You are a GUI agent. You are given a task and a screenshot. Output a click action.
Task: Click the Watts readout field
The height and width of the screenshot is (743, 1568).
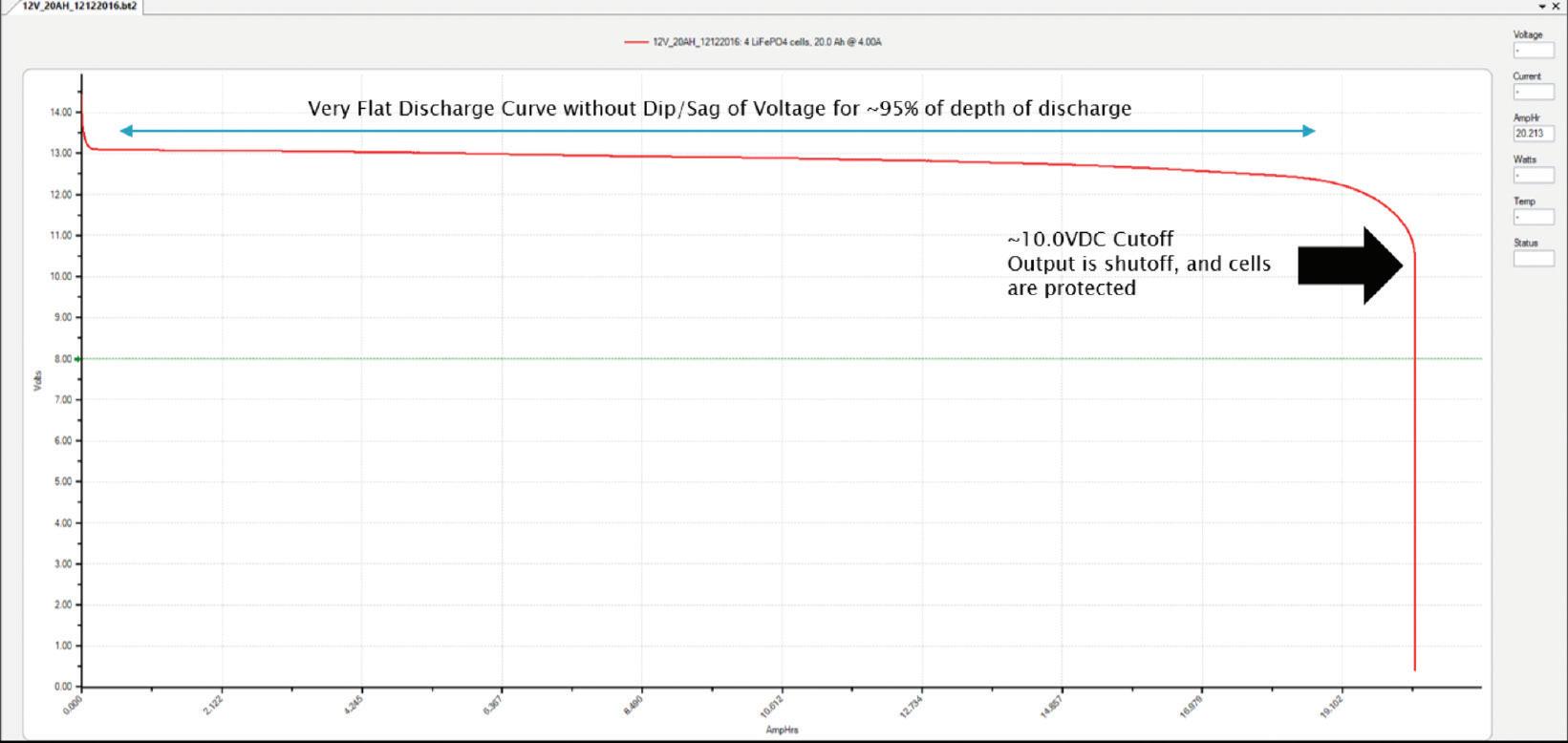[1534, 175]
